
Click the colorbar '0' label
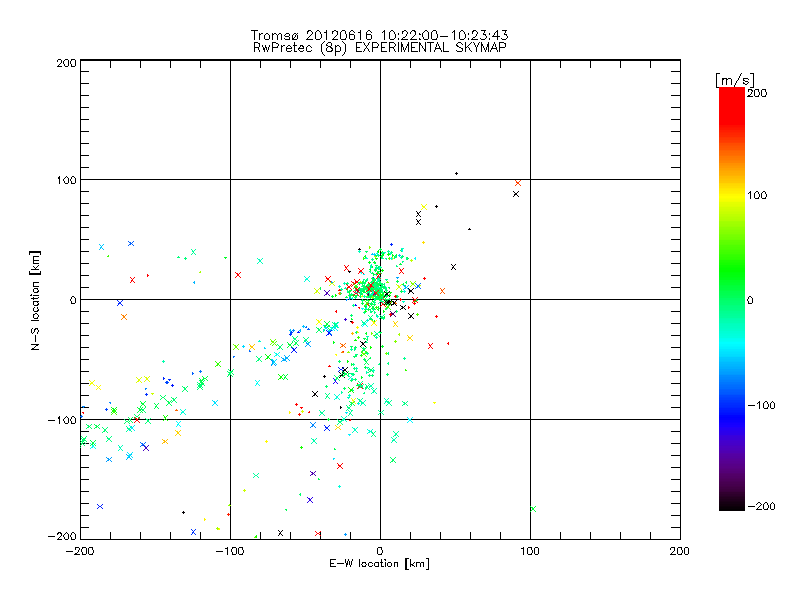[750, 300]
